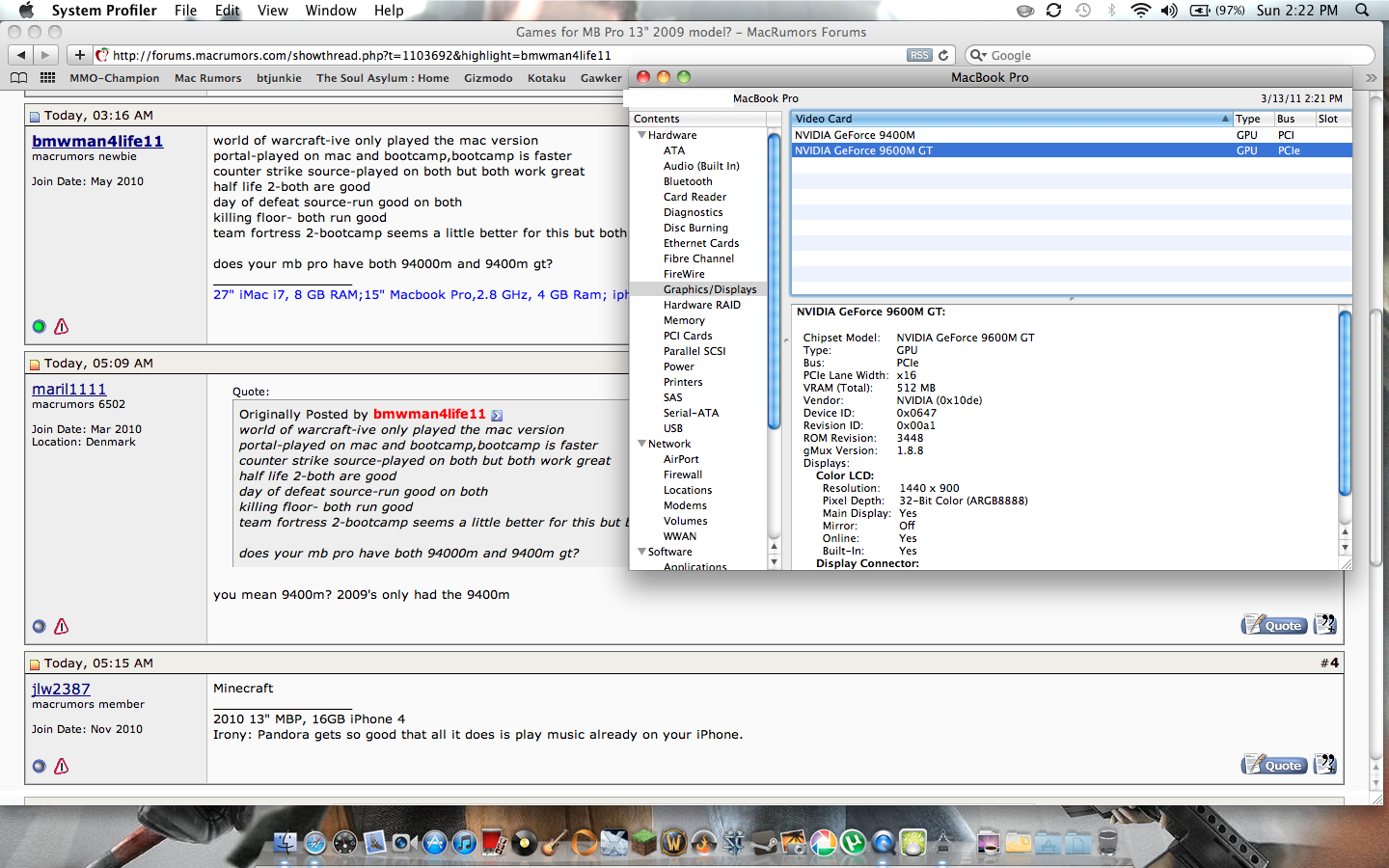
Task: Open Spotlight search magnifier
Action: 1362,10
